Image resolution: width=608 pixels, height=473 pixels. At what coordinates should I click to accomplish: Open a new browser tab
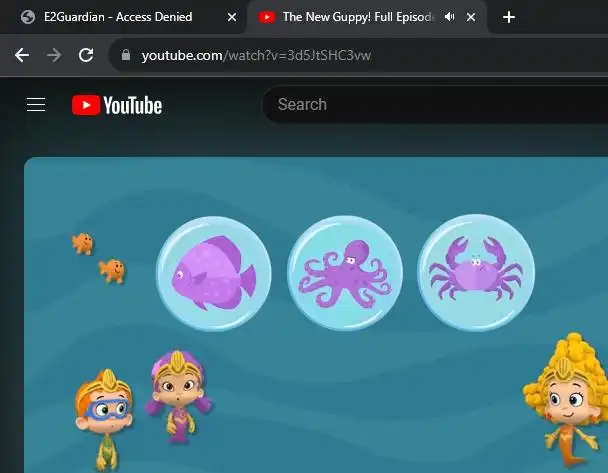point(509,17)
